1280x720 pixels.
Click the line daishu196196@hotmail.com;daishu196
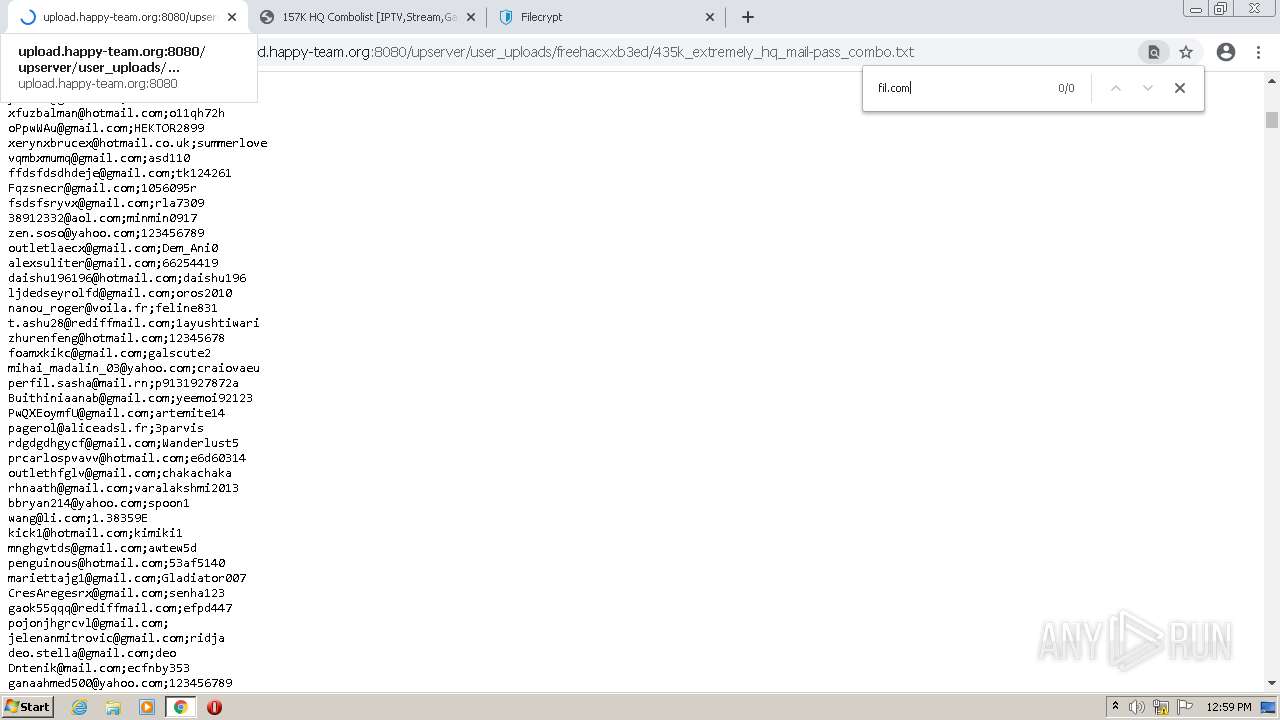127,278
